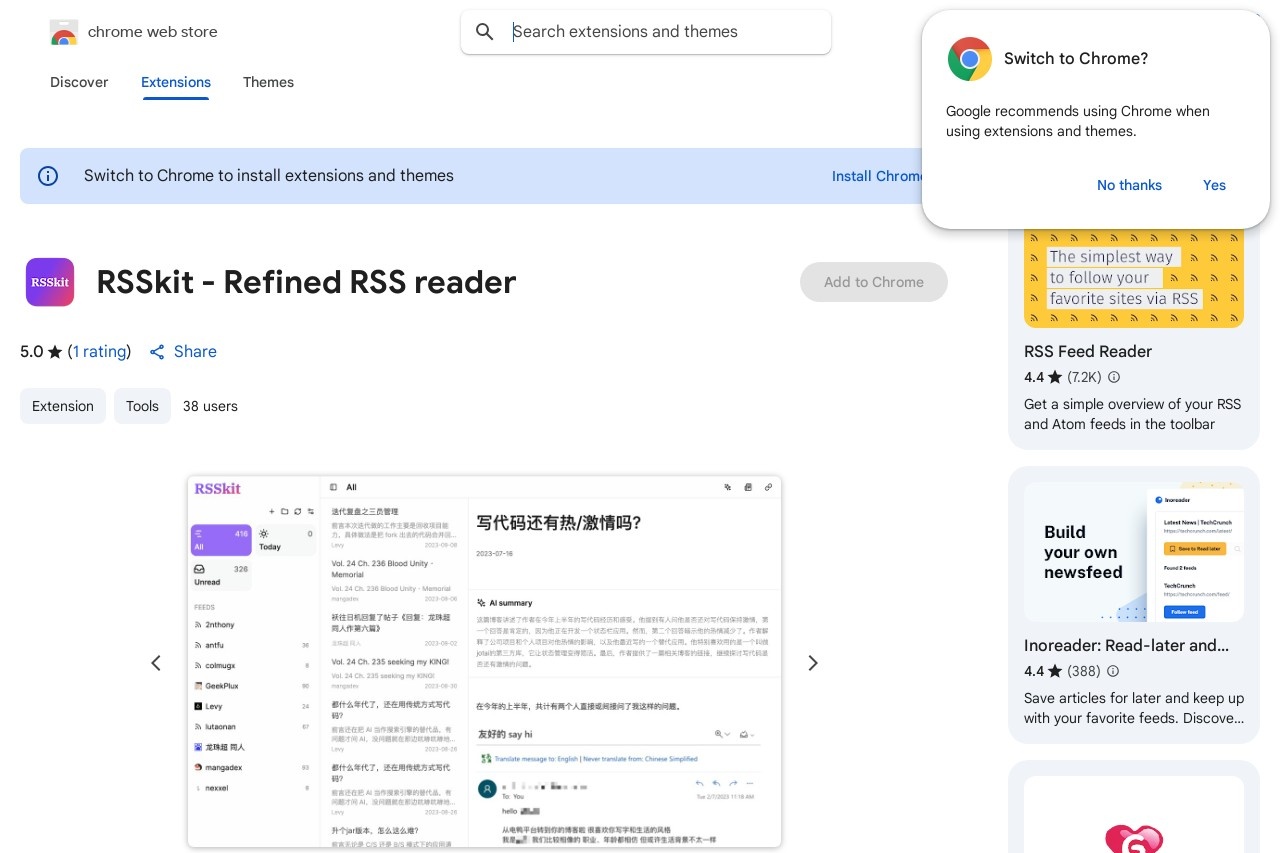Open RSS Feed Reader yellow promo image
Screen dimensions: 1280x853
click(1134, 278)
